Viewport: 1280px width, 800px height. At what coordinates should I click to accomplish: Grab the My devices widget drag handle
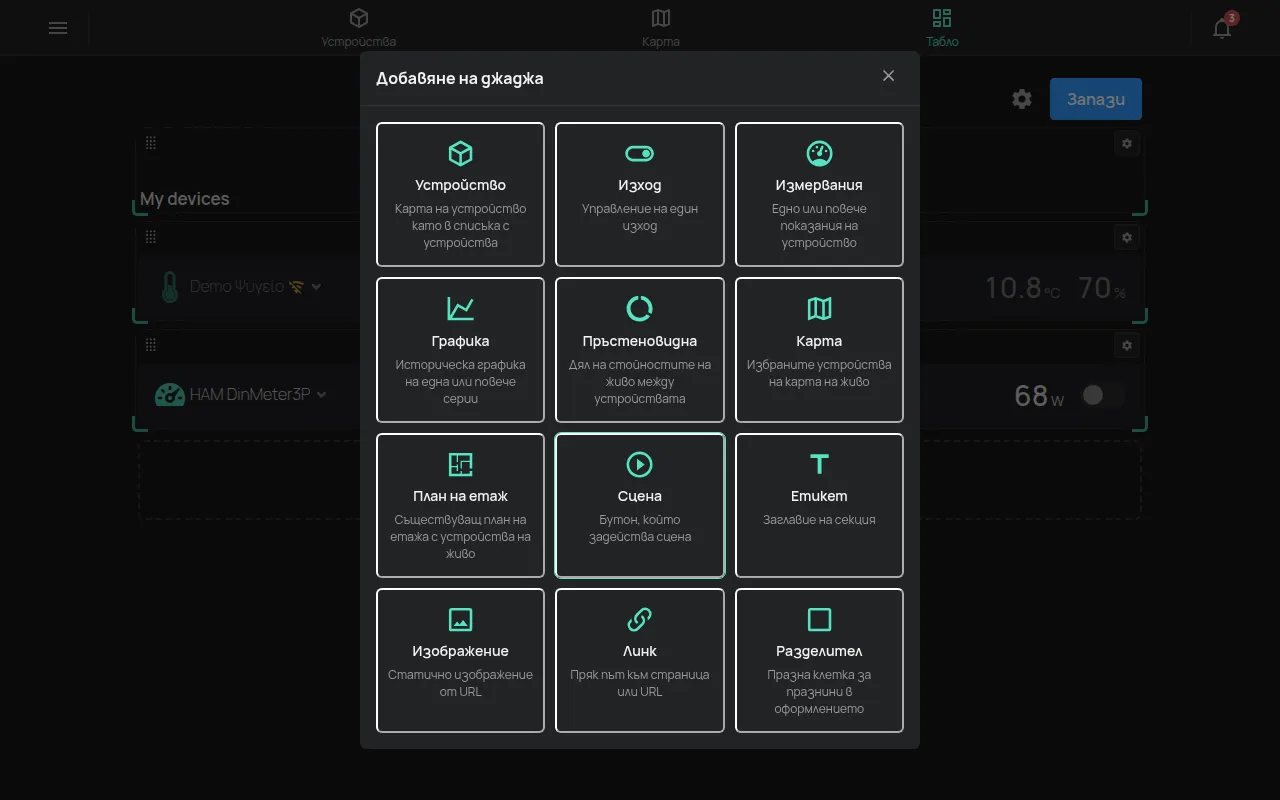pos(151,143)
